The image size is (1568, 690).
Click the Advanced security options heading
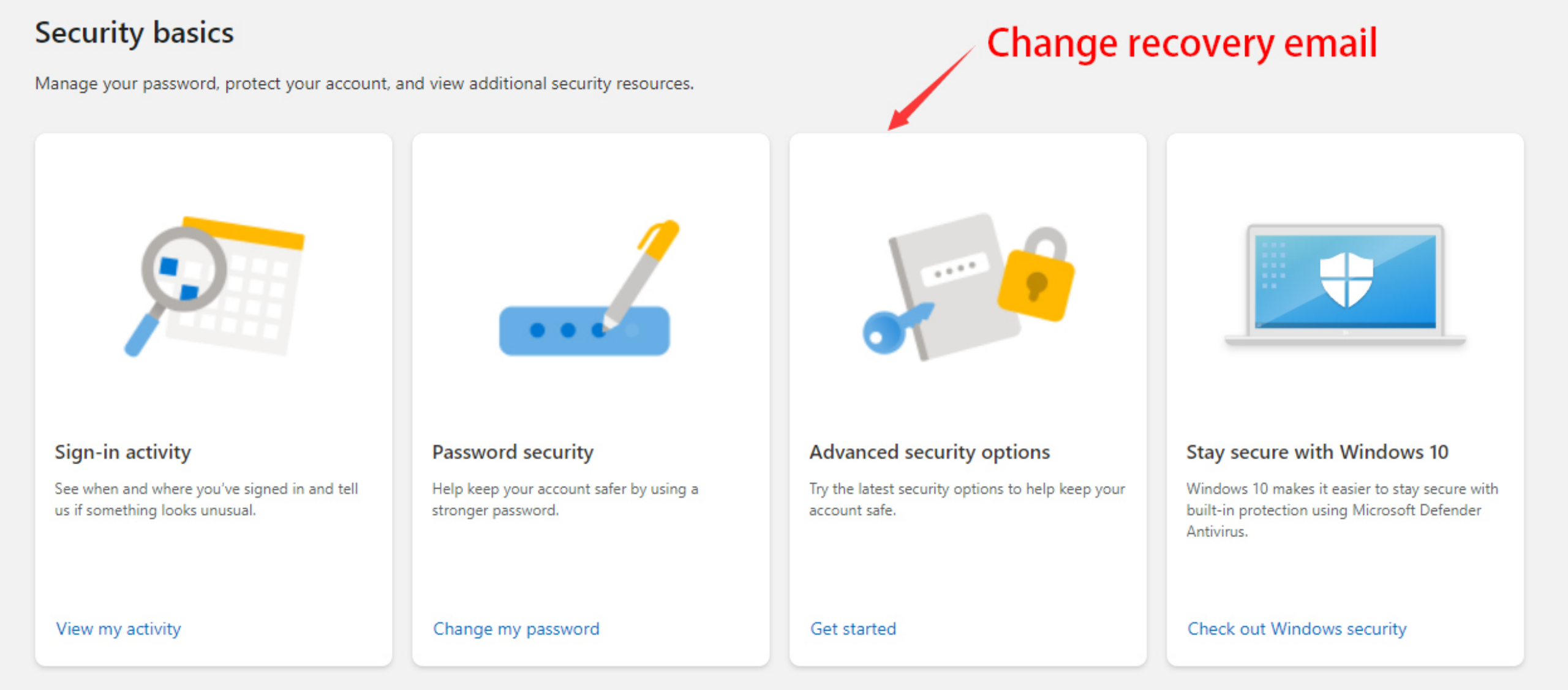coord(929,452)
